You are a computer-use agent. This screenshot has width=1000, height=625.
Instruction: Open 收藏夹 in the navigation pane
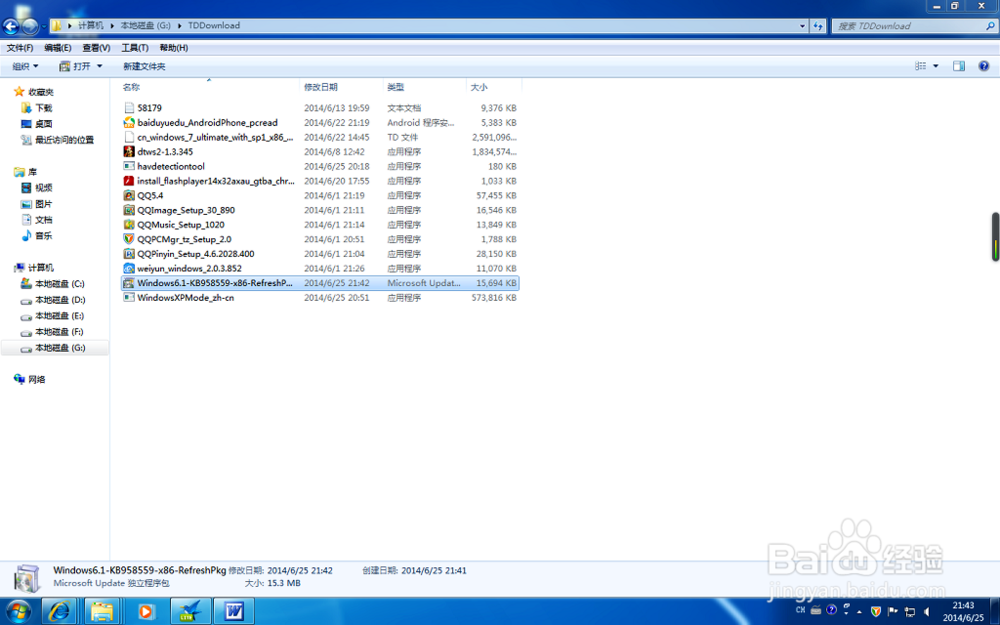point(34,92)
